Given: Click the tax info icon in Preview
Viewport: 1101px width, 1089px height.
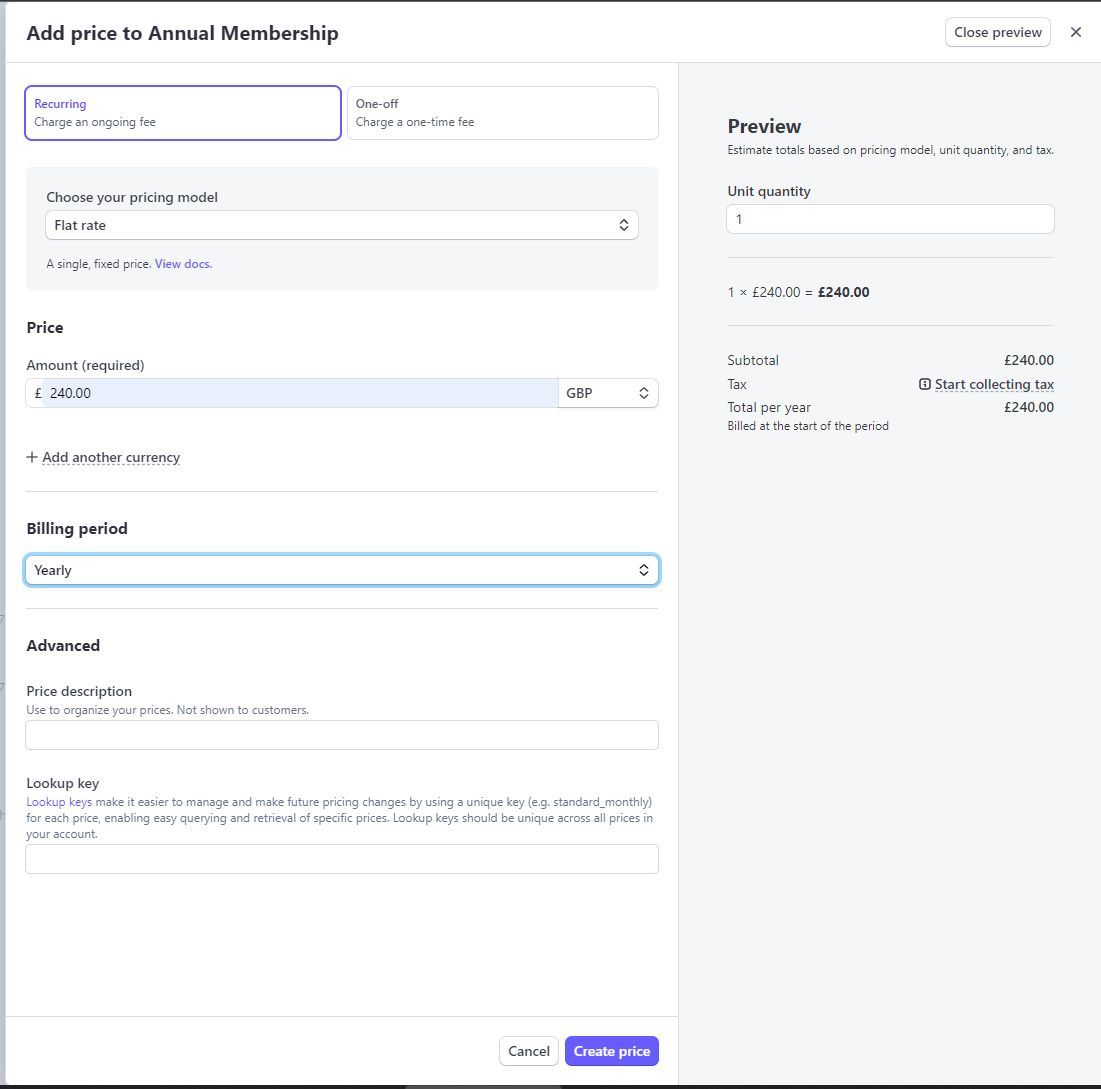Looking at the screenshot, I should [925, 385].
